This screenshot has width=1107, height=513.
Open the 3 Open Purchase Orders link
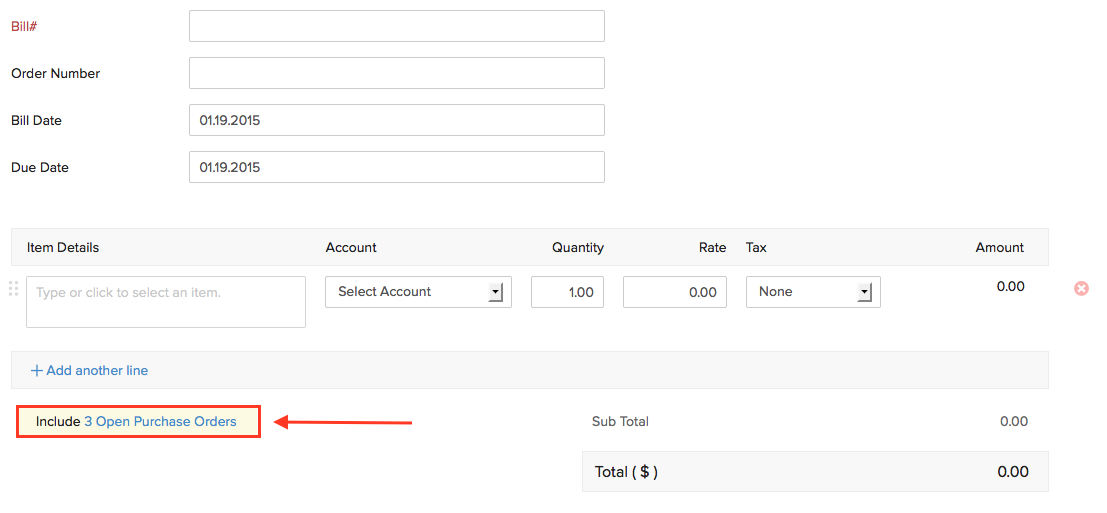point(167,422)
